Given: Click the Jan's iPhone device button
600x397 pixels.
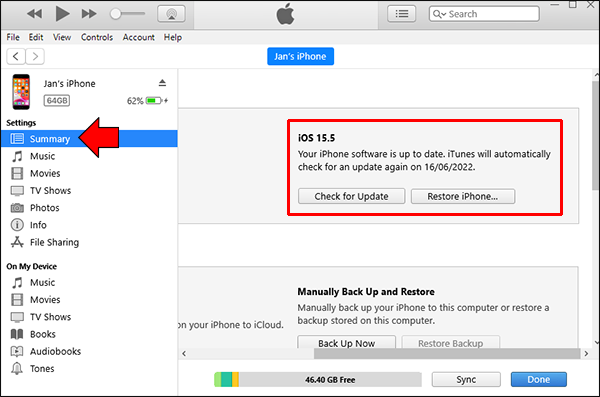Looking at the screenshot, I should tap(300, 56).
